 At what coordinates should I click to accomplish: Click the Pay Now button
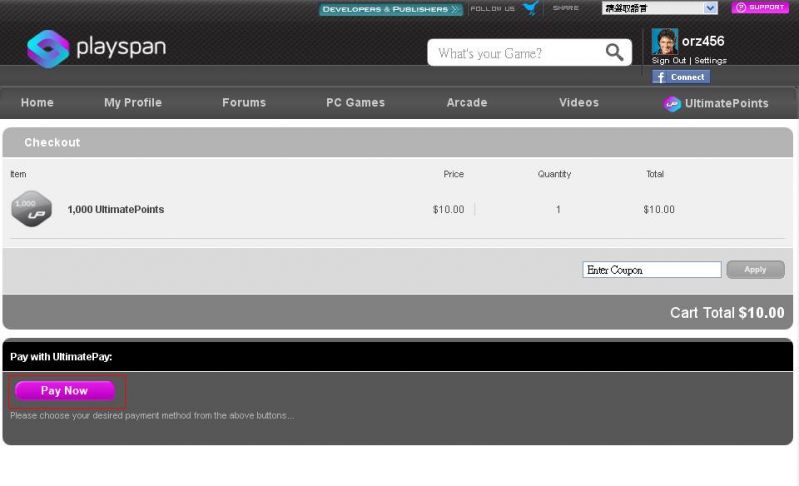click(64, 391)
